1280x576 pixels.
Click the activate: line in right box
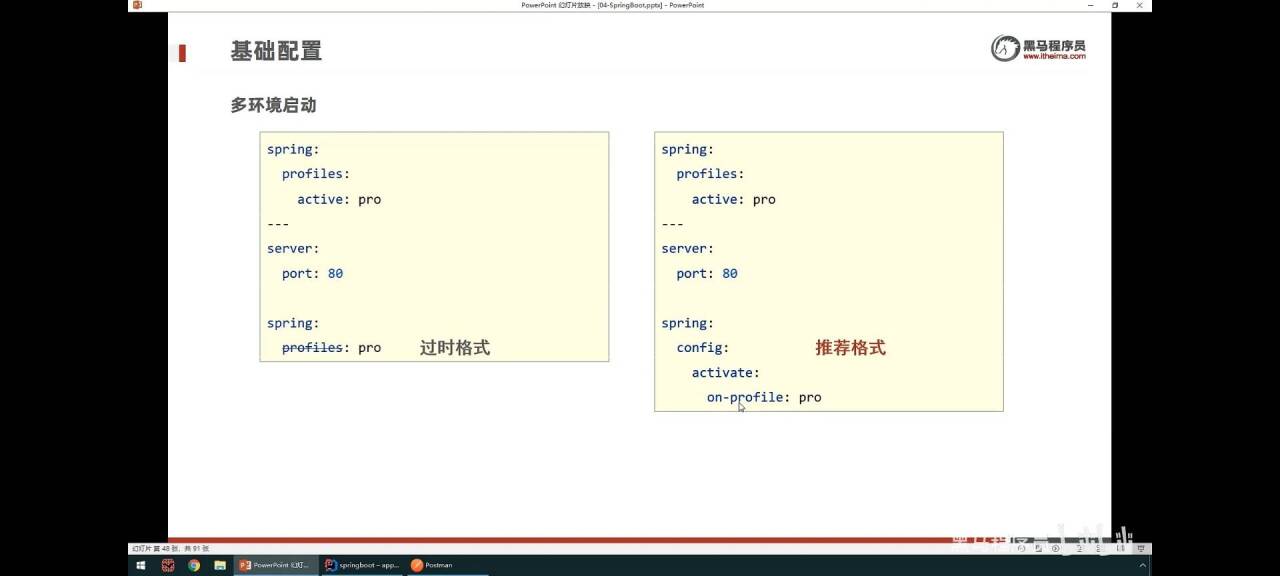tap(726, 372)
